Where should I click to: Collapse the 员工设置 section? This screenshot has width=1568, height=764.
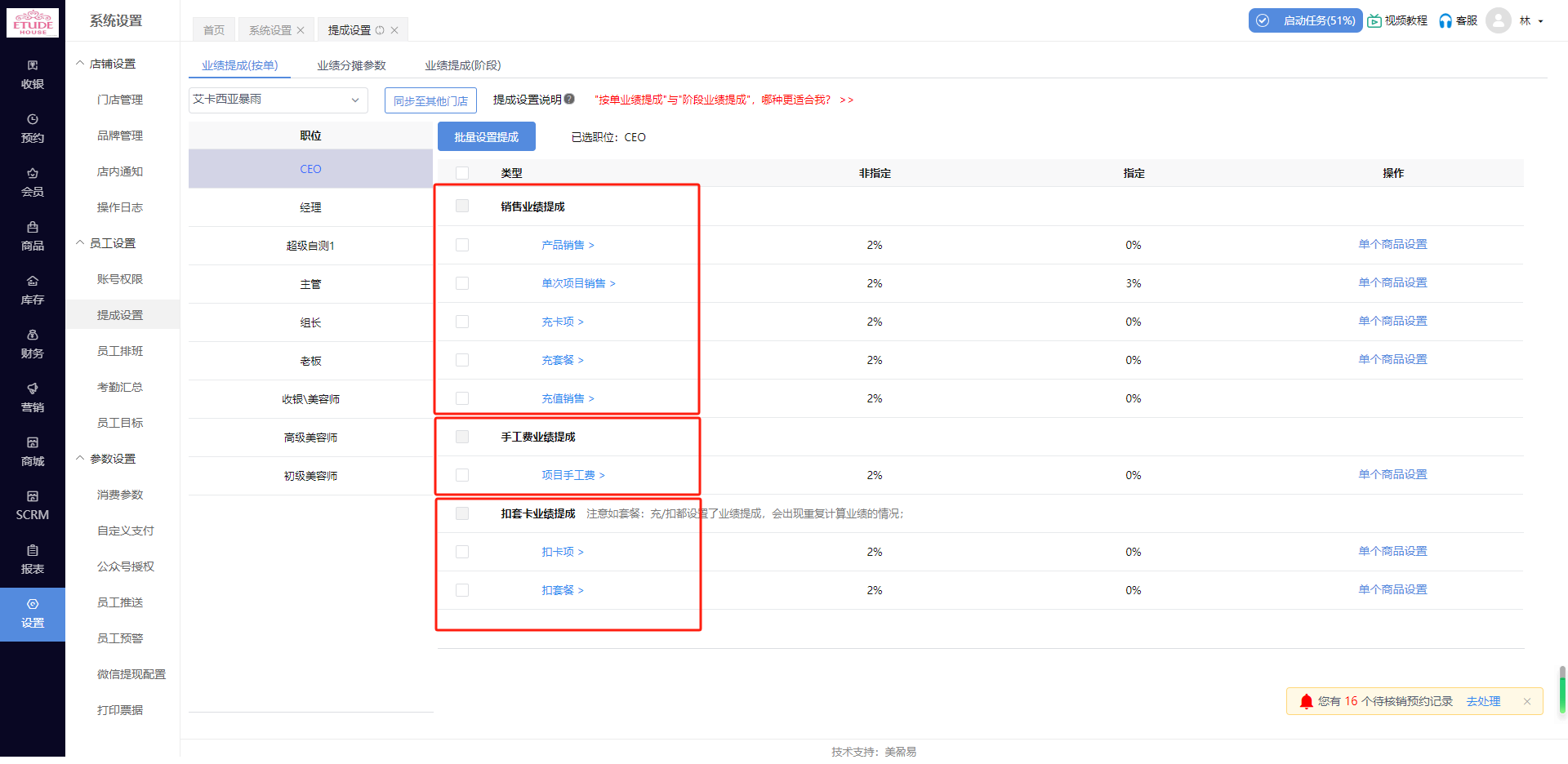[112, 242]
